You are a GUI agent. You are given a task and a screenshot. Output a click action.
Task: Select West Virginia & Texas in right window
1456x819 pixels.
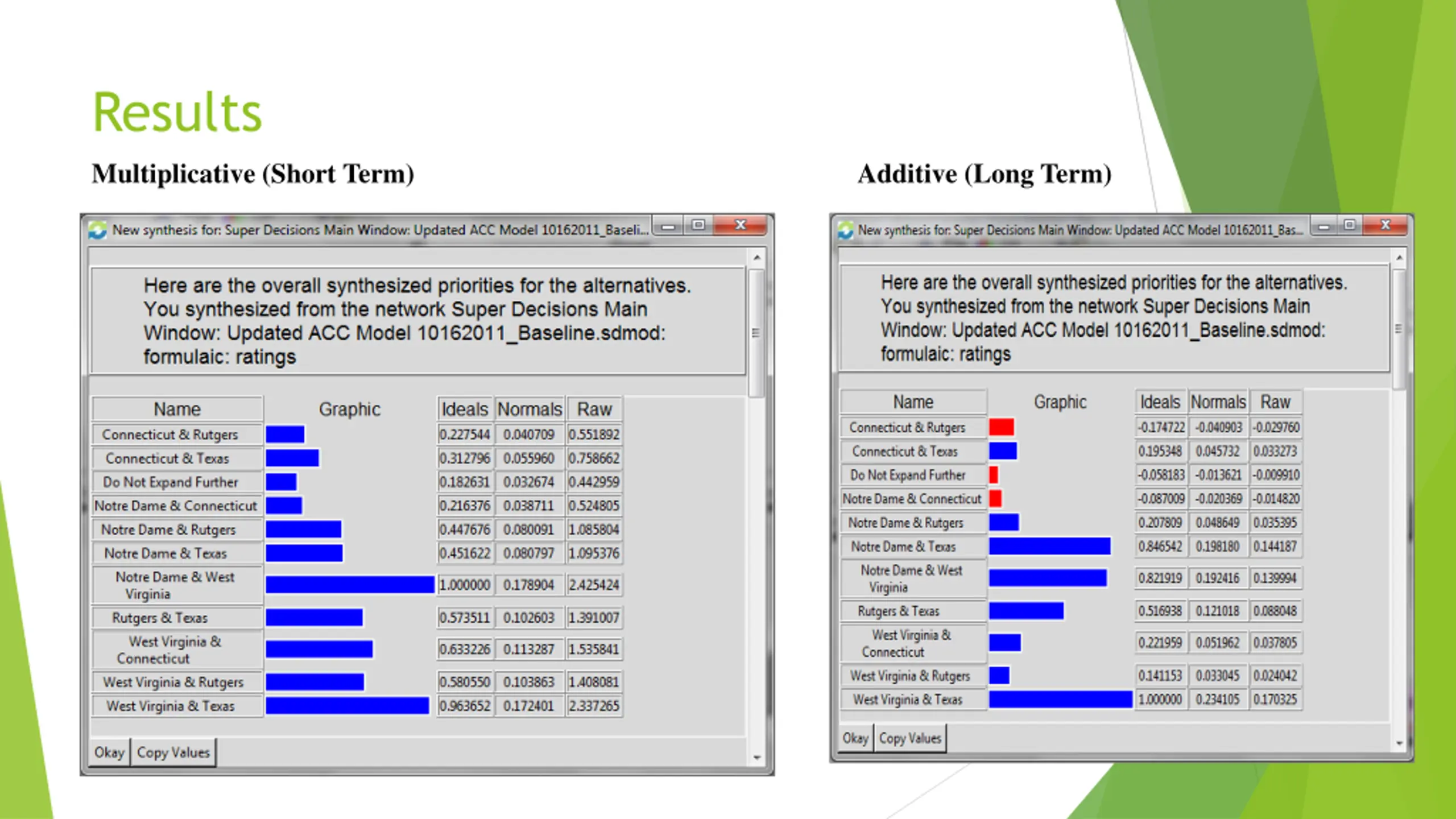point(913,700)
